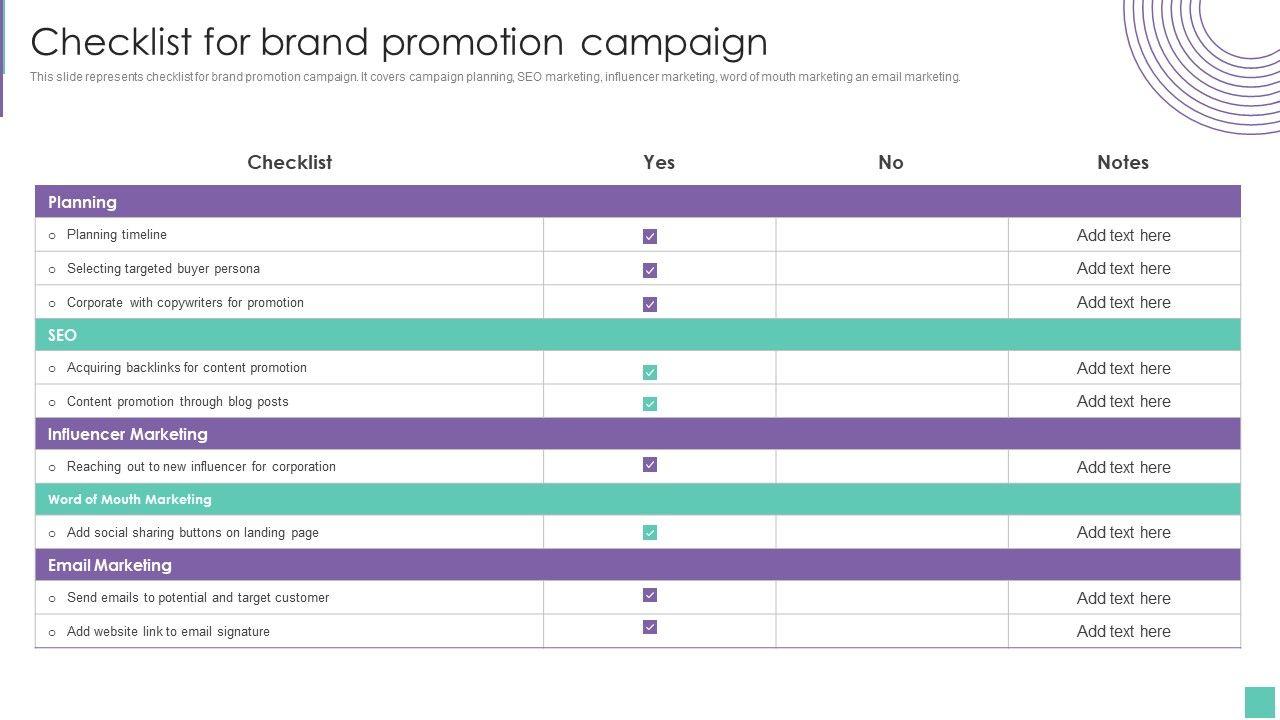Toggle the Planning timeline Yes checkbox

pos(650,237)
